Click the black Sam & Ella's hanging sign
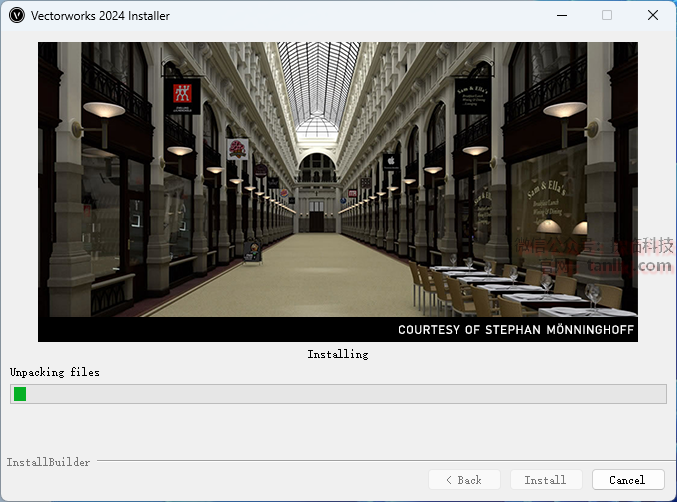 (x=472, y=96)
